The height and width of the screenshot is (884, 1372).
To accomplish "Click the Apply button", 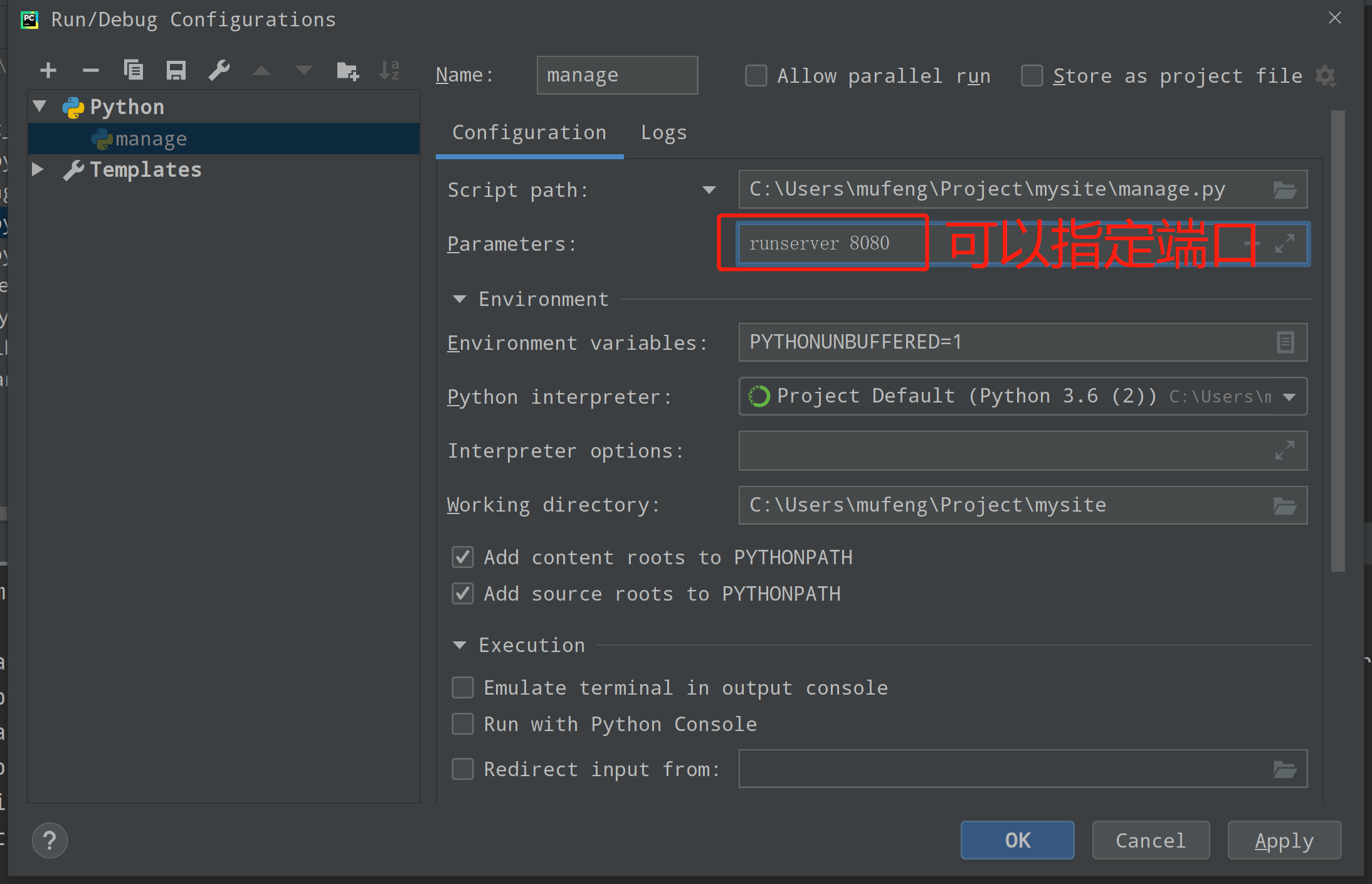I will coord(1284,840).
